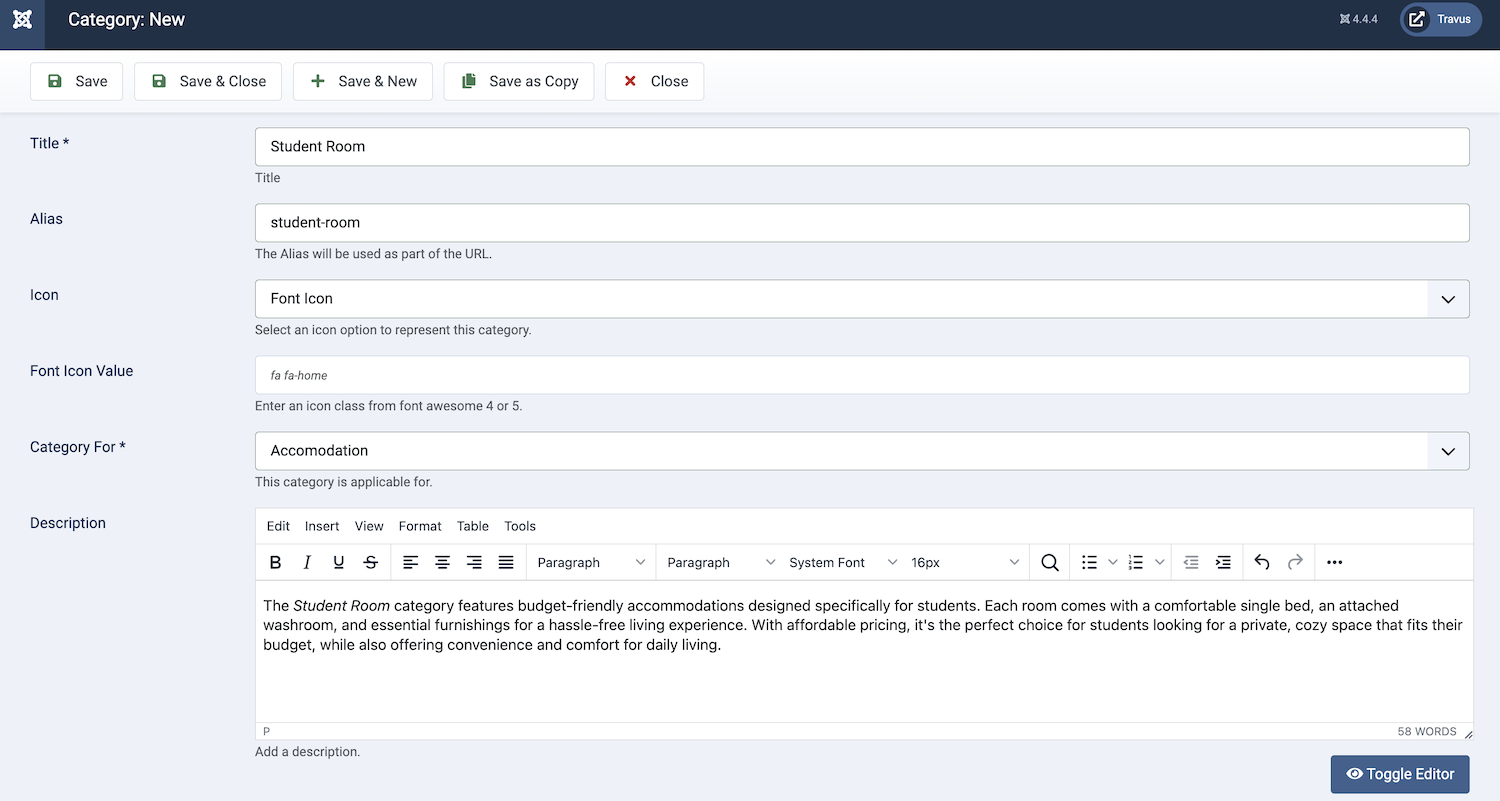Justify the paragraph text
Viewport: 1500px width, 801px height.
506,563
